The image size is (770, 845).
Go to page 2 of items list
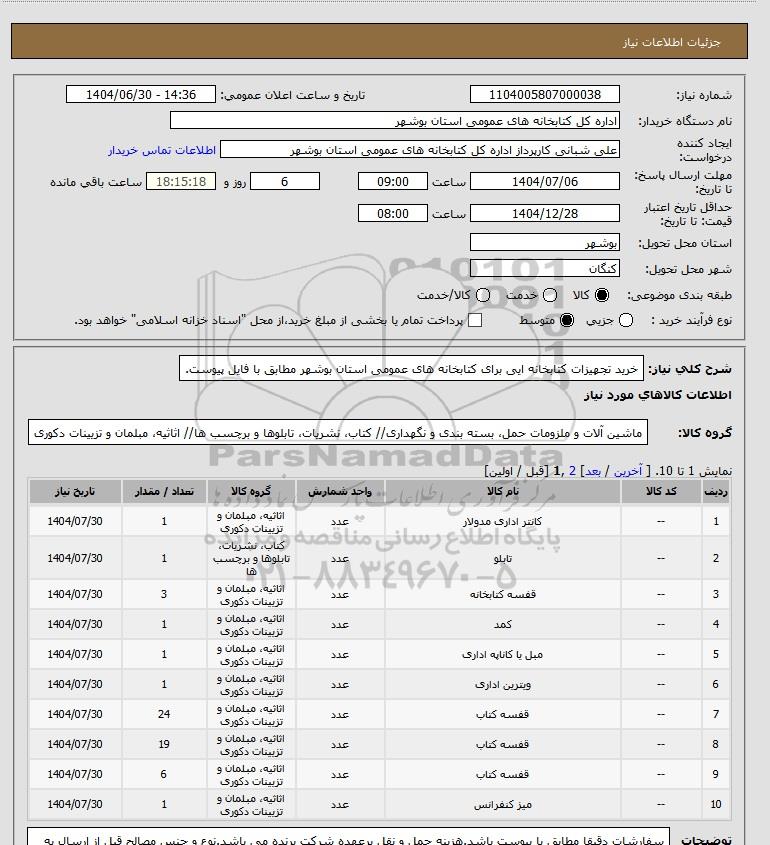point(572,469)
